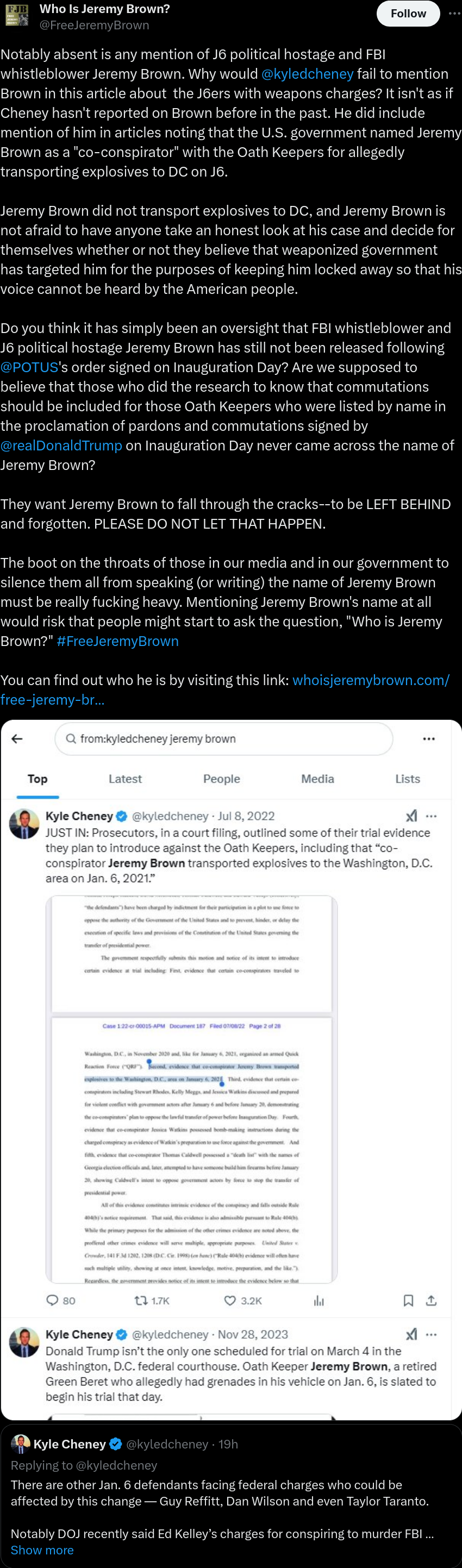Screen dimensions: 462x1568
Task: Click the Grok icon on Jul 8 tweet
Action: pos(411,816)
